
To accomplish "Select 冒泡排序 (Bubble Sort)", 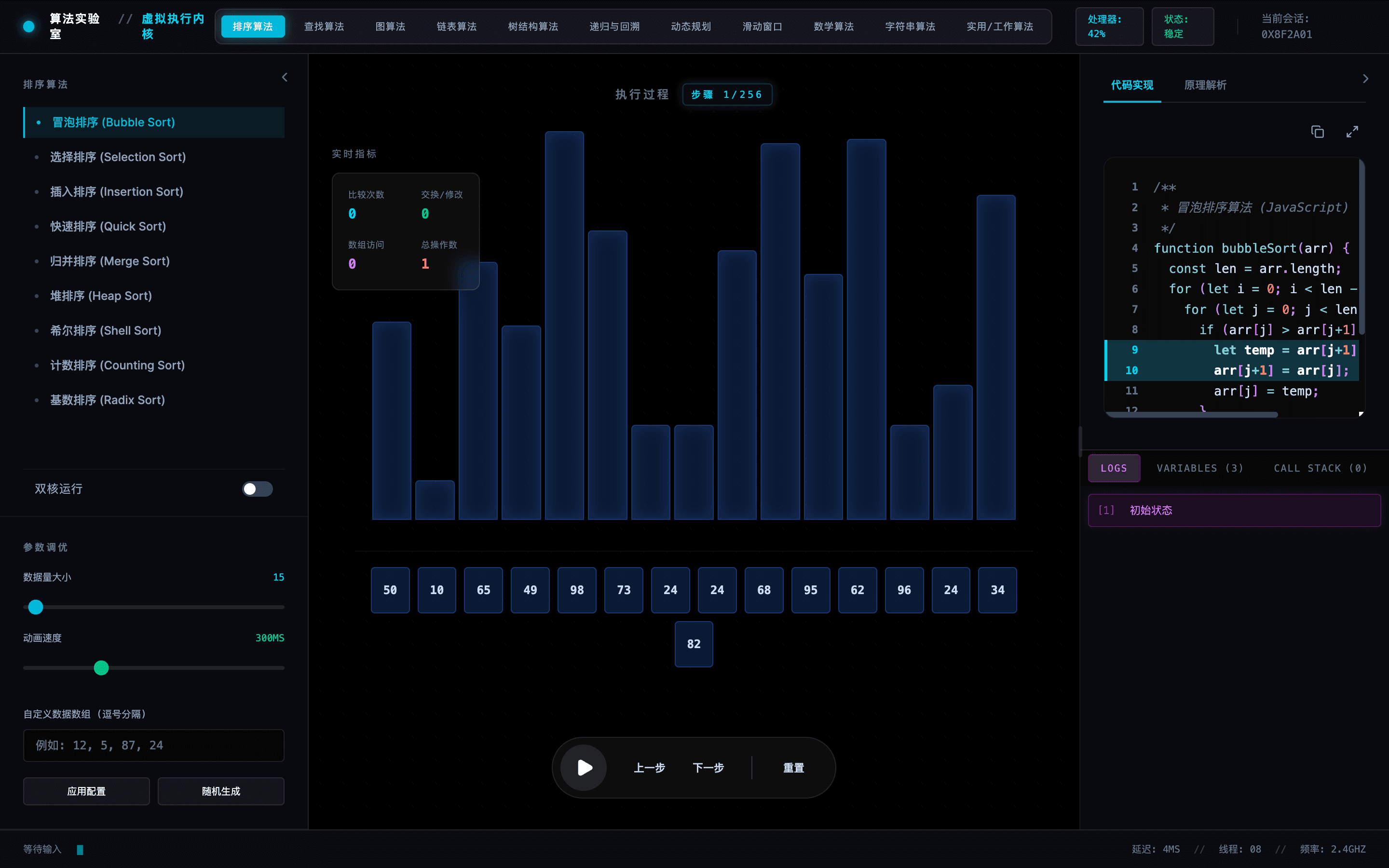I will tap(154, 122).
